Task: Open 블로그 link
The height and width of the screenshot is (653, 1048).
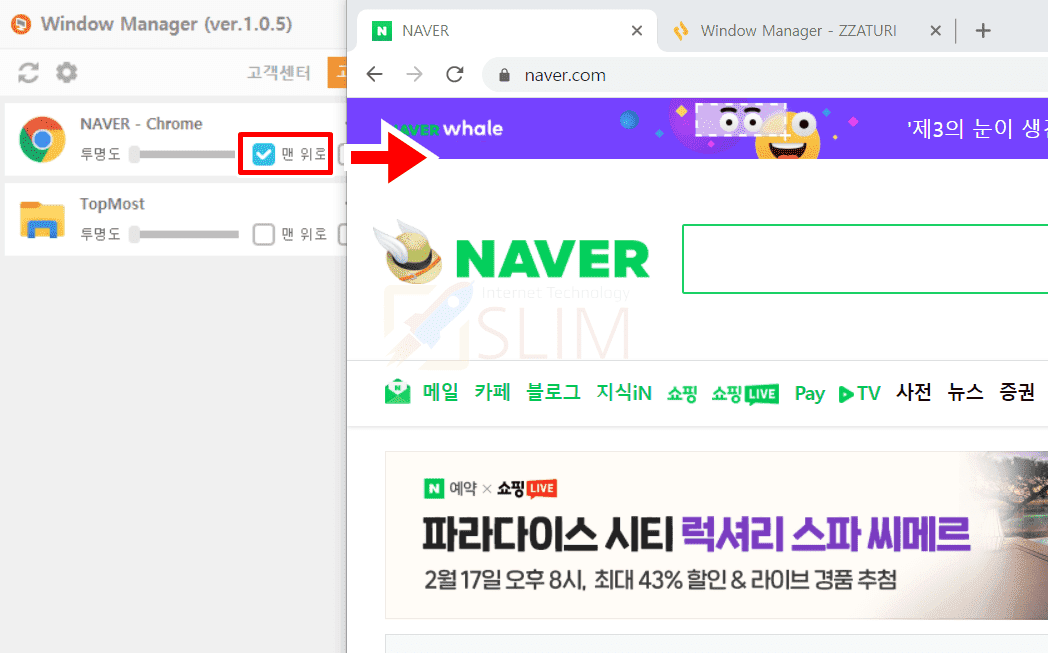Action: tap(553, 392)
